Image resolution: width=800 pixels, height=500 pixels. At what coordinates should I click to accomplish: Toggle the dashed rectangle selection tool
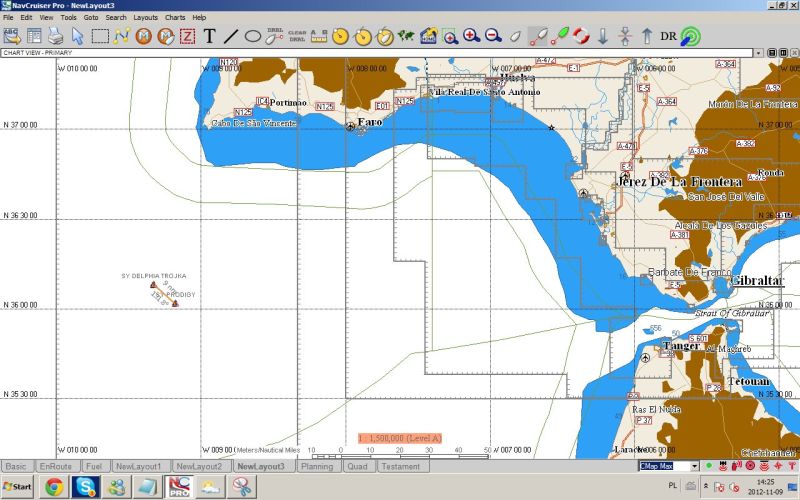100,36
